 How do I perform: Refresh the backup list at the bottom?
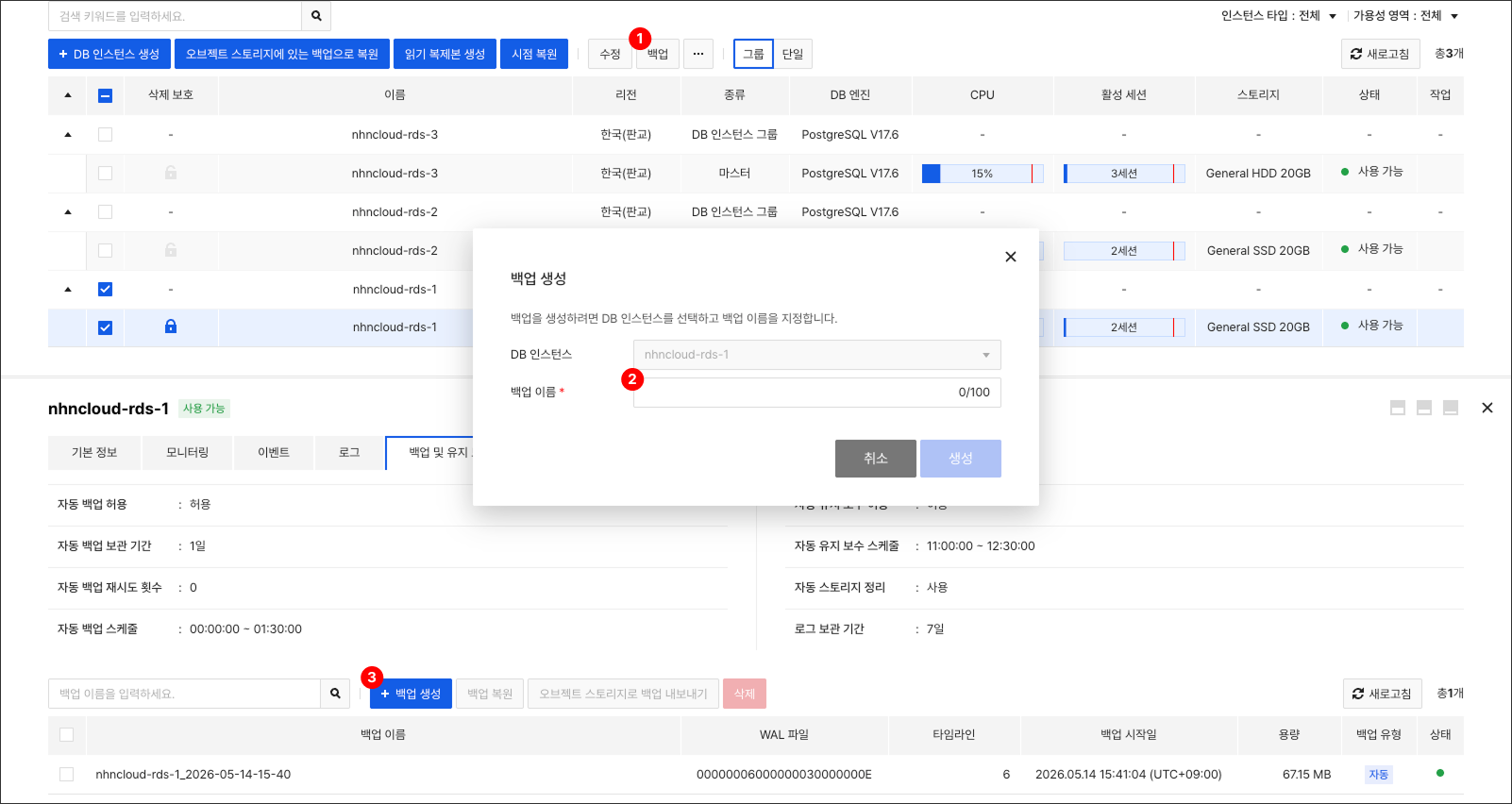(1382, 694)
